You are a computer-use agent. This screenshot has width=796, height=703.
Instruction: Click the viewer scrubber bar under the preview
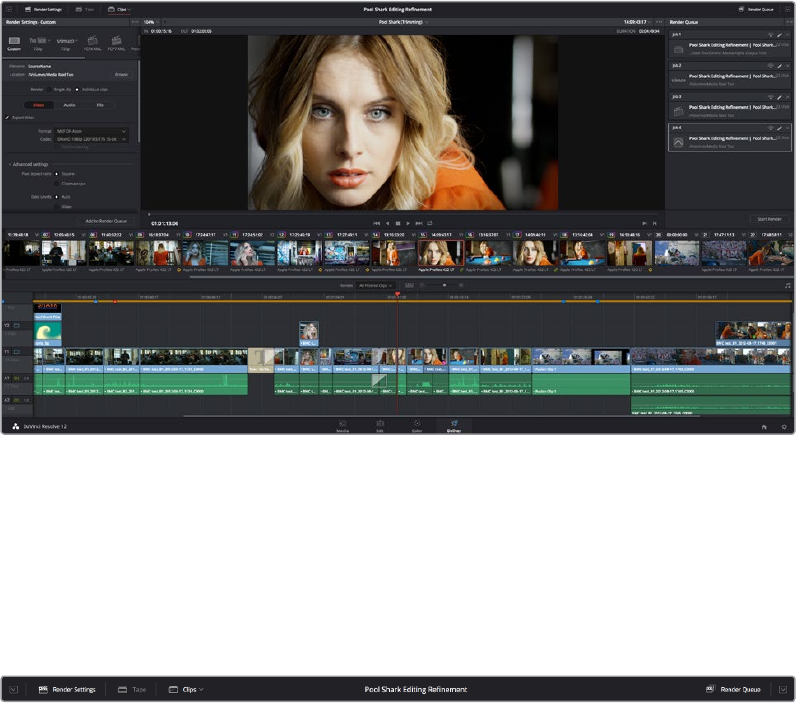point(400,214)
